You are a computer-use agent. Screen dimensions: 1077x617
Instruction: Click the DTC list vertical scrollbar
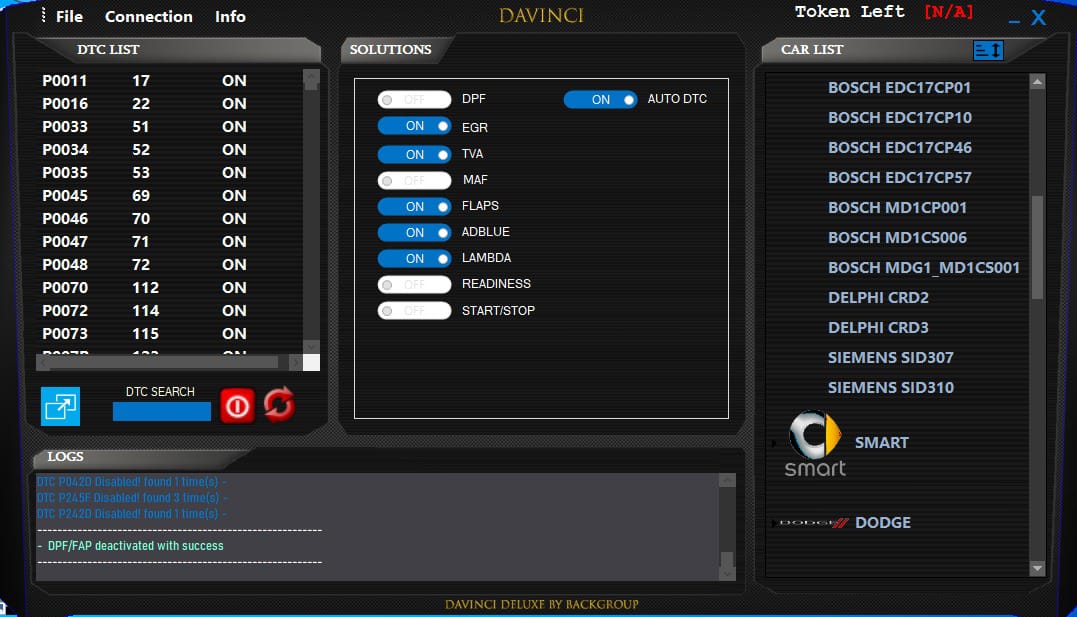[311, 211]
